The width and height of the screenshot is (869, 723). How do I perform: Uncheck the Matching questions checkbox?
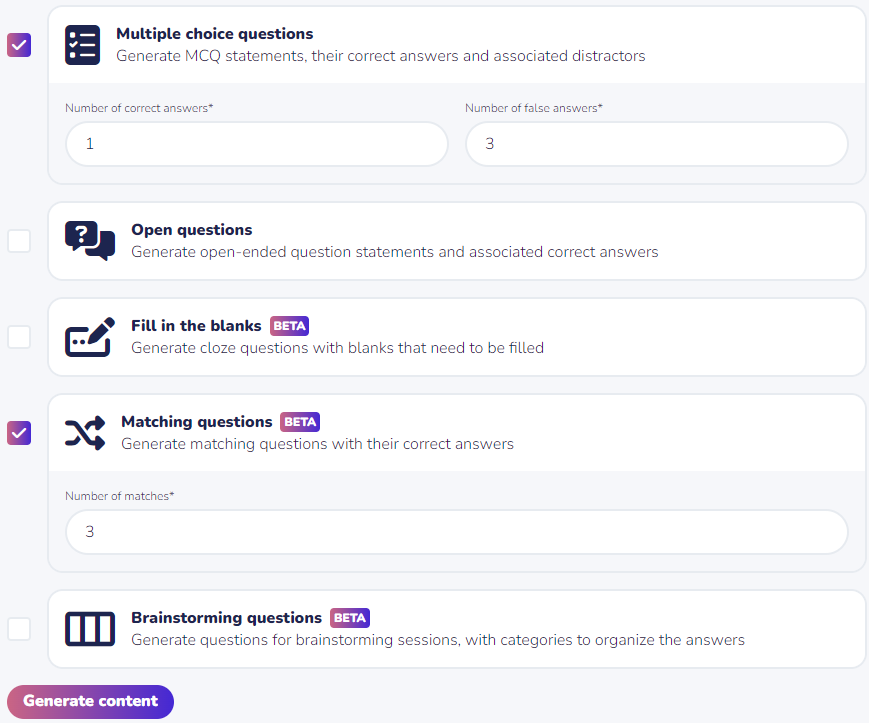(x=19, y=433)
